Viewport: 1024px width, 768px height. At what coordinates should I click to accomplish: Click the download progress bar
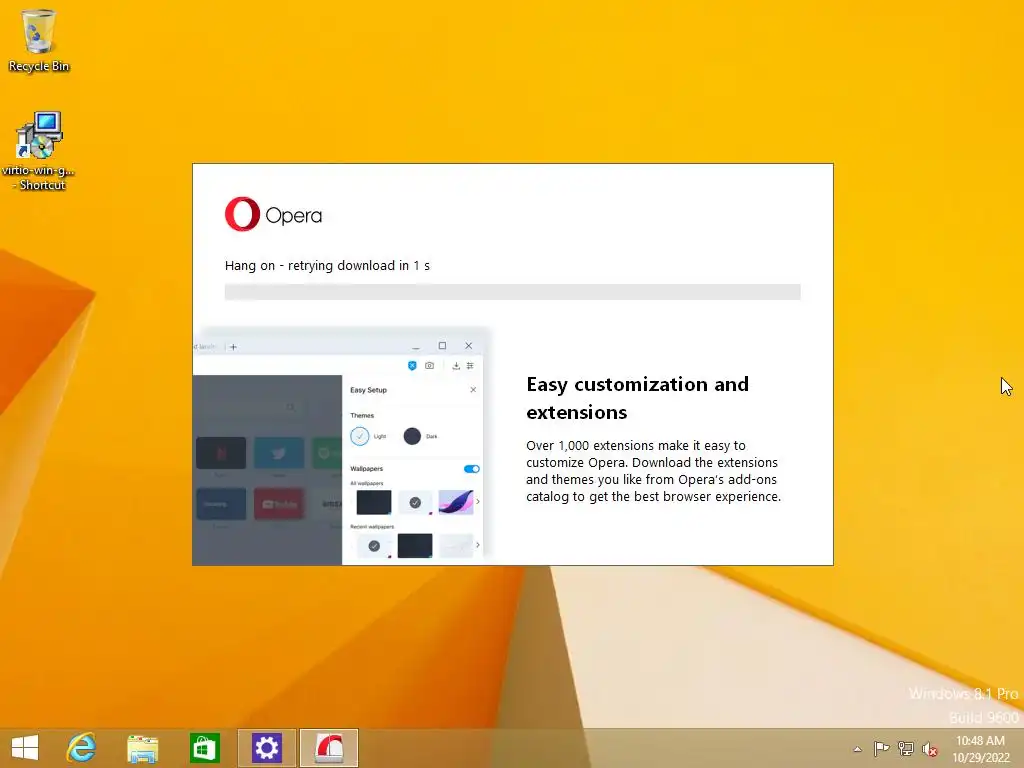513,292
